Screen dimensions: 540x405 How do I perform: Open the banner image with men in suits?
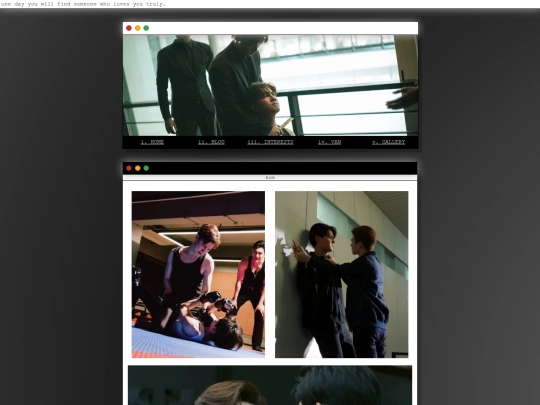270,85
